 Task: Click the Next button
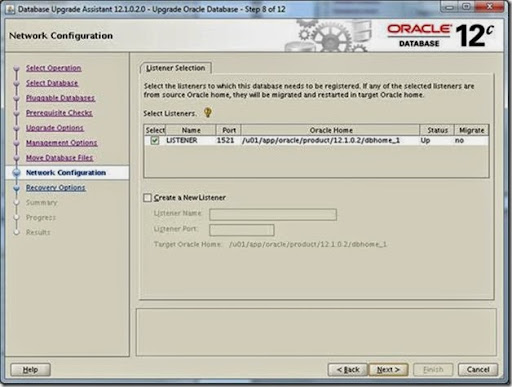point(388,370)
